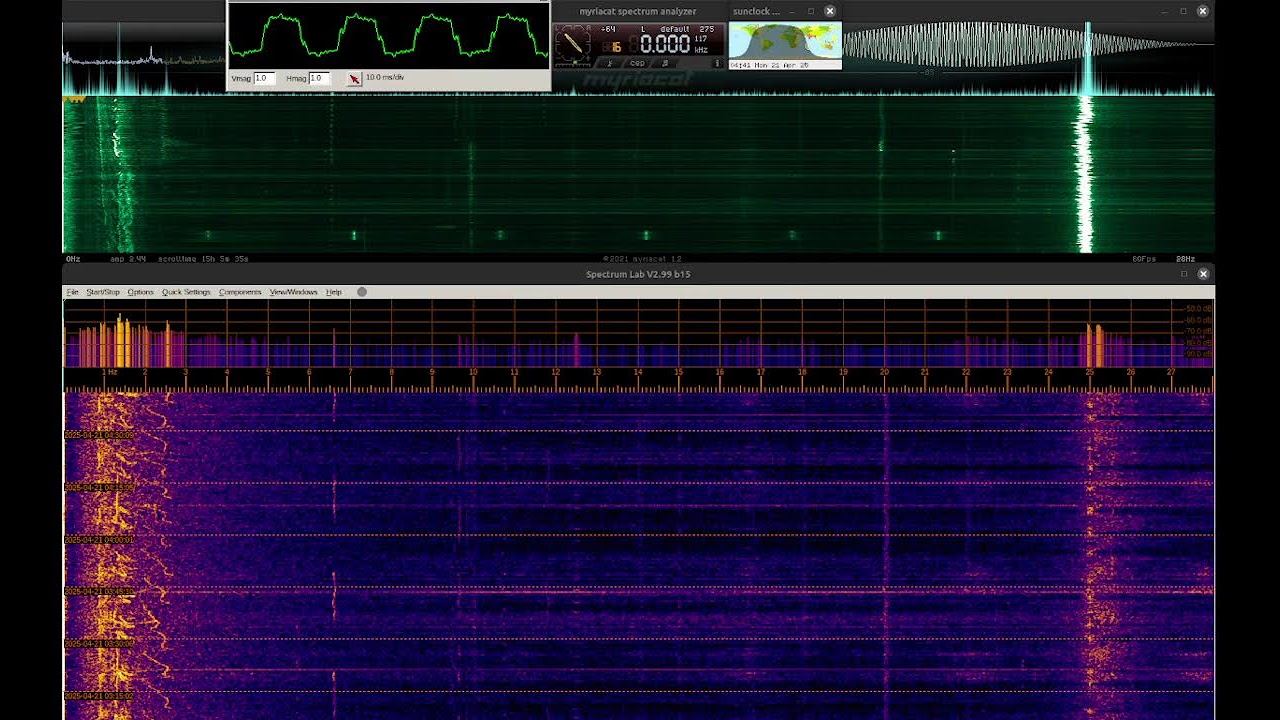
Task: Click the 2025-04-21 03:15 timestamp label on waterfall
Action: [x=99, y=695]
